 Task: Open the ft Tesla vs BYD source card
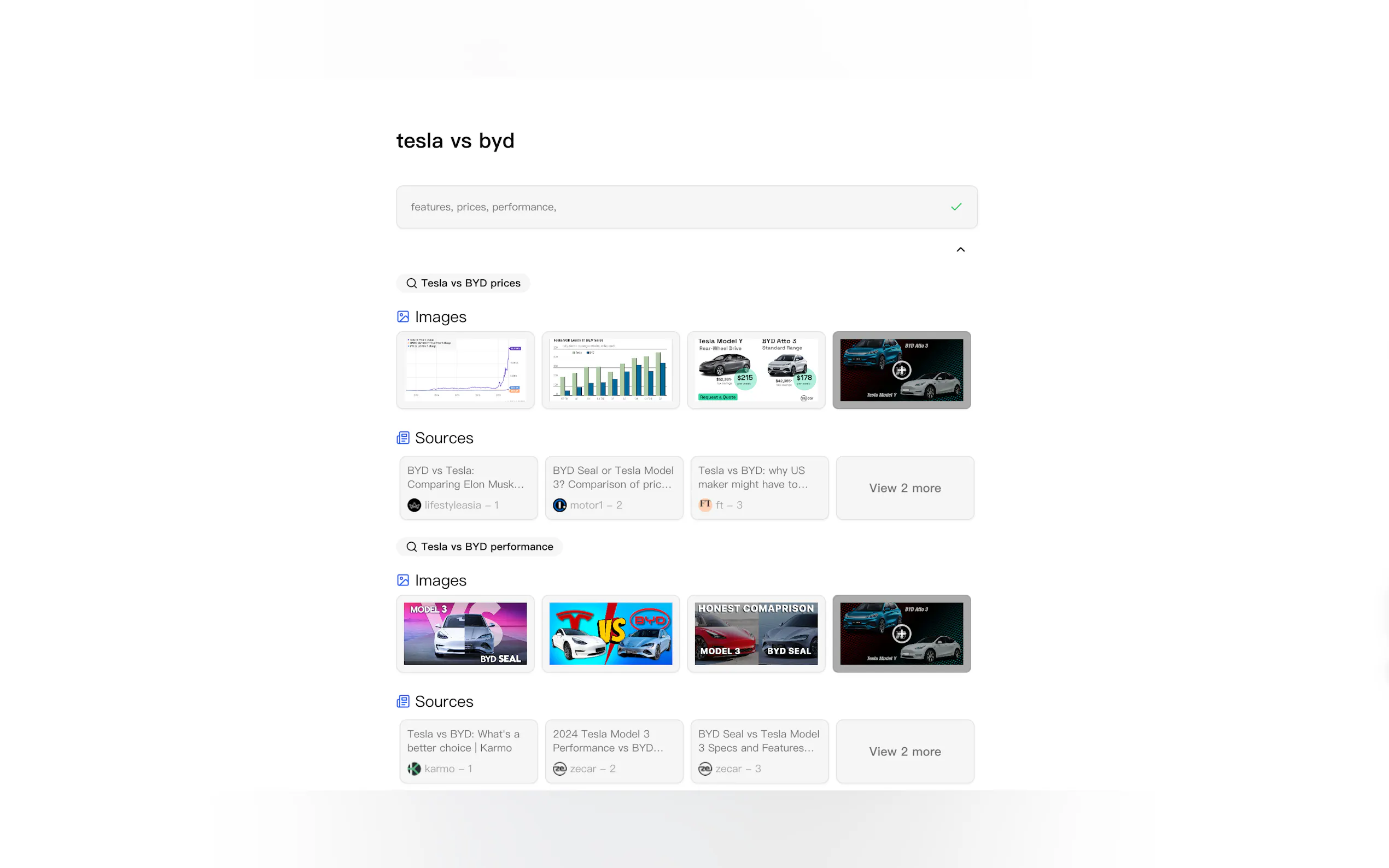tap(759, 488)
